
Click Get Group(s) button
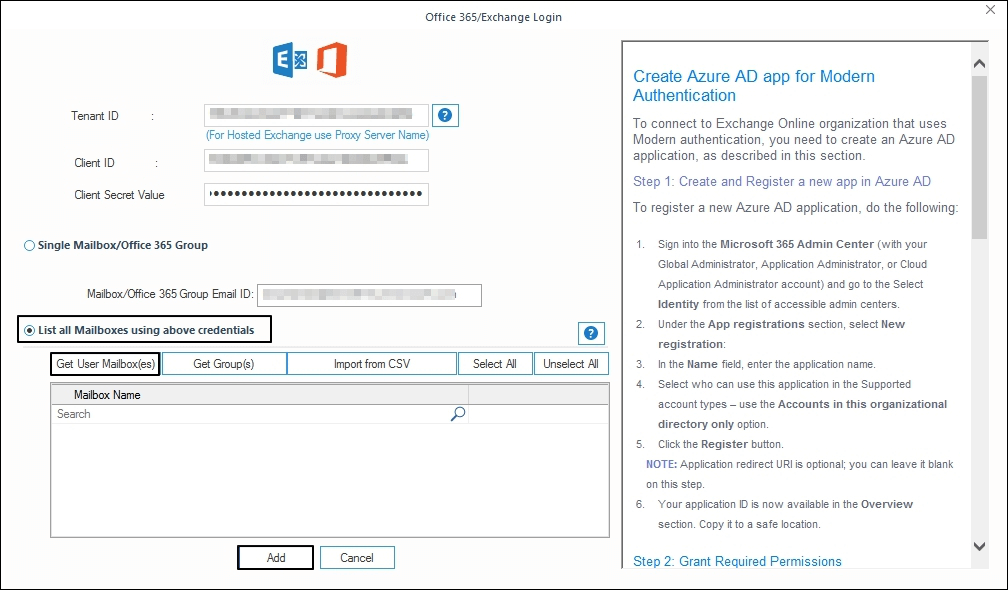(224, 364)
